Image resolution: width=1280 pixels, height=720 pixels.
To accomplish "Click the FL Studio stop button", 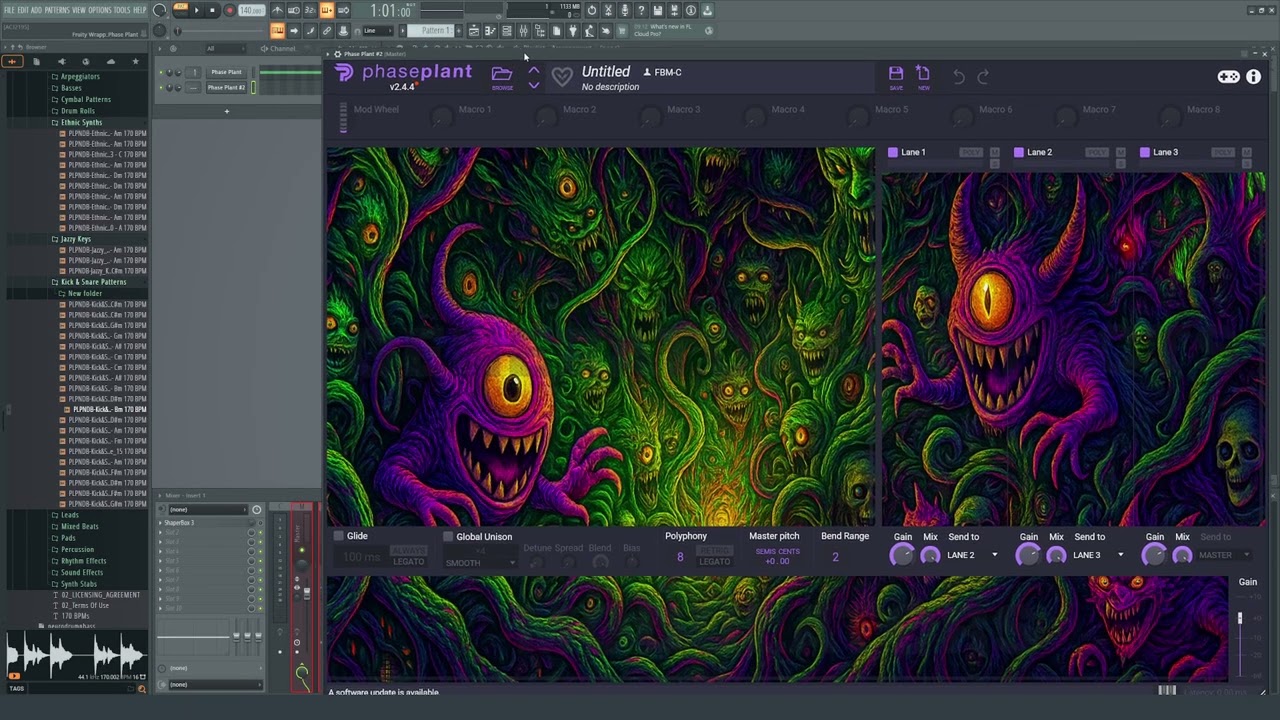I will point(212,10).
